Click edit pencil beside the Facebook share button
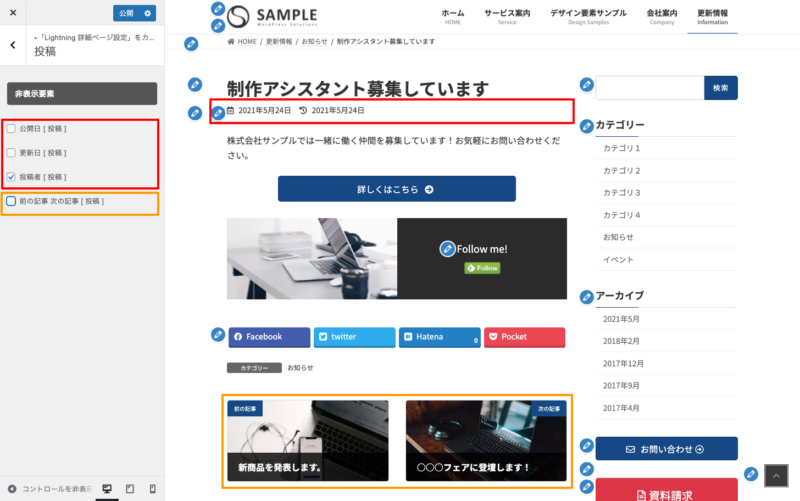 point(218,334)
